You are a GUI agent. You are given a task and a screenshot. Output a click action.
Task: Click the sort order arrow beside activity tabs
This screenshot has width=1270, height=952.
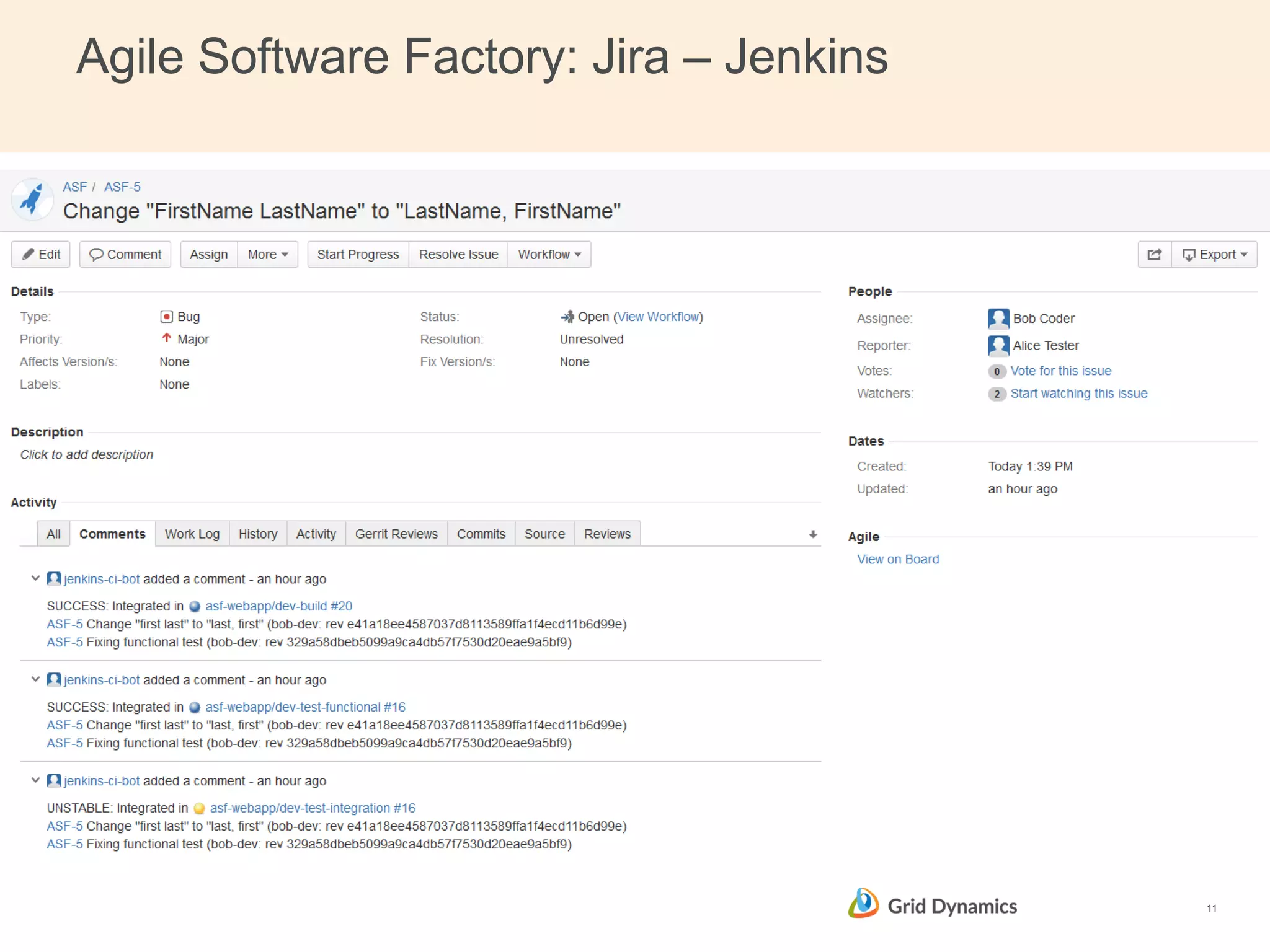point(813,534)
